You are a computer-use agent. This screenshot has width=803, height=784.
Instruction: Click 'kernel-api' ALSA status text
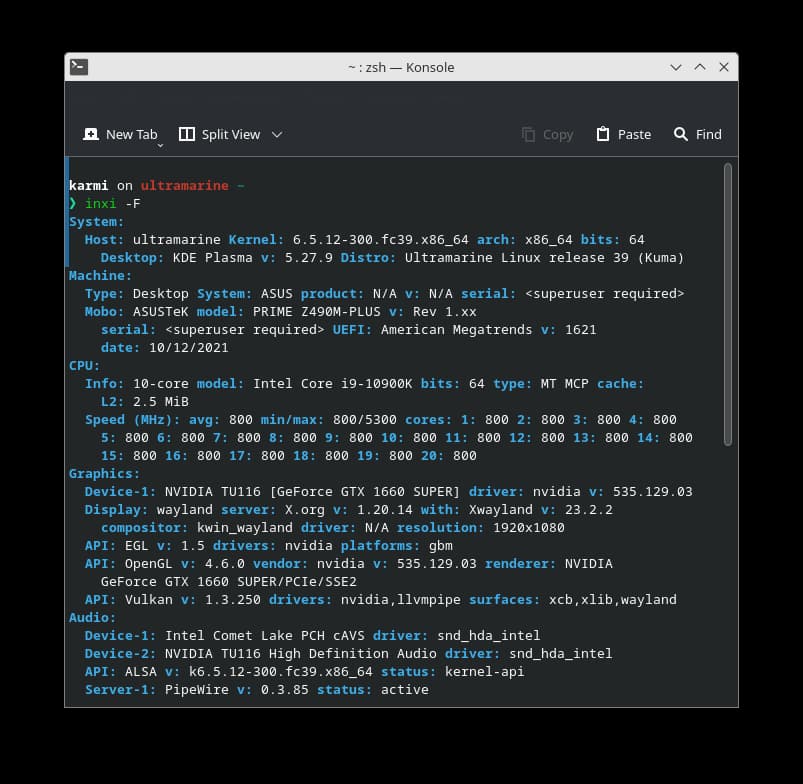[484, 671]
